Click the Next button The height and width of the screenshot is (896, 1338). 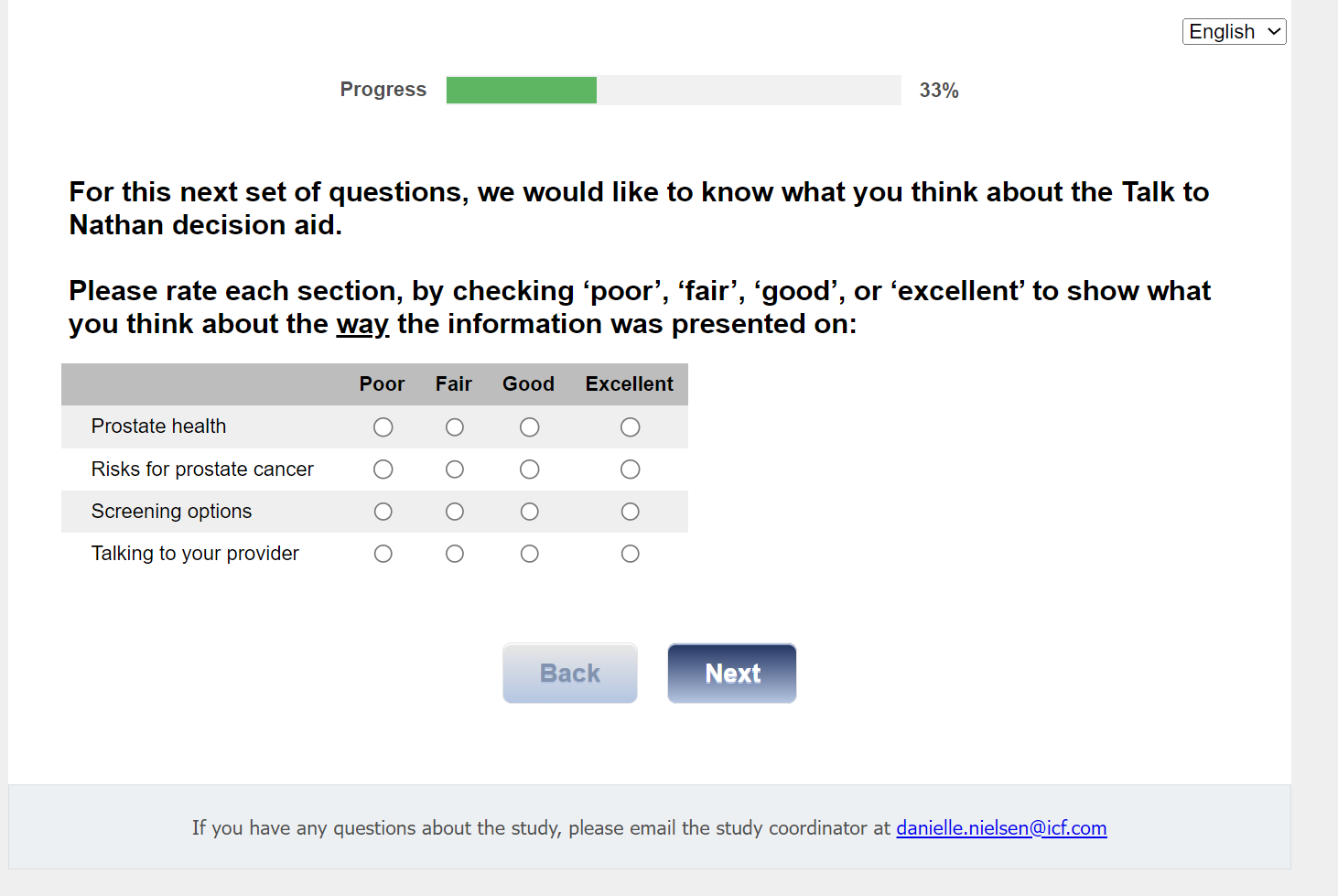click(732, 674)
